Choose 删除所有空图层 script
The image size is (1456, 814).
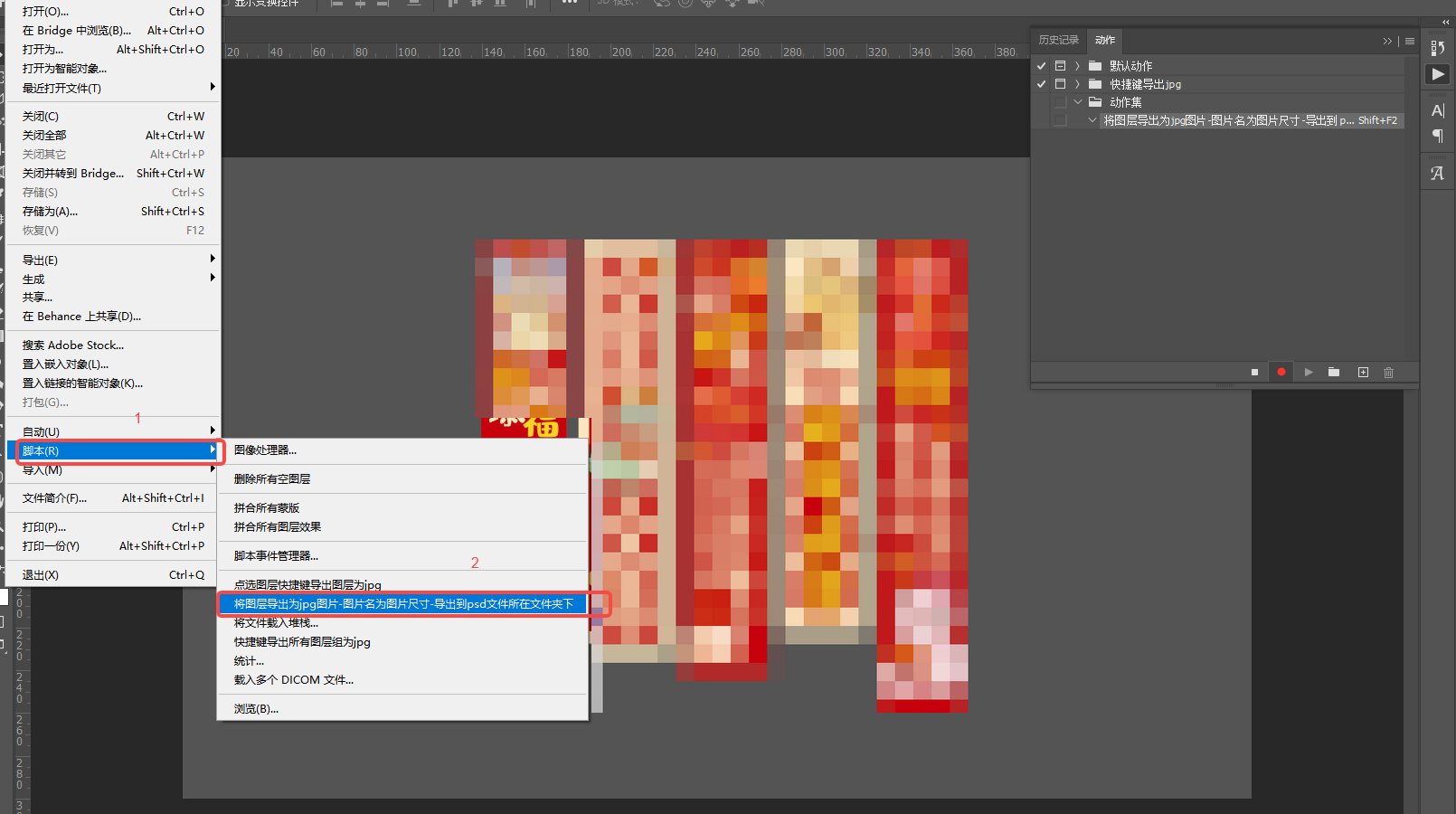click(402, 478)
